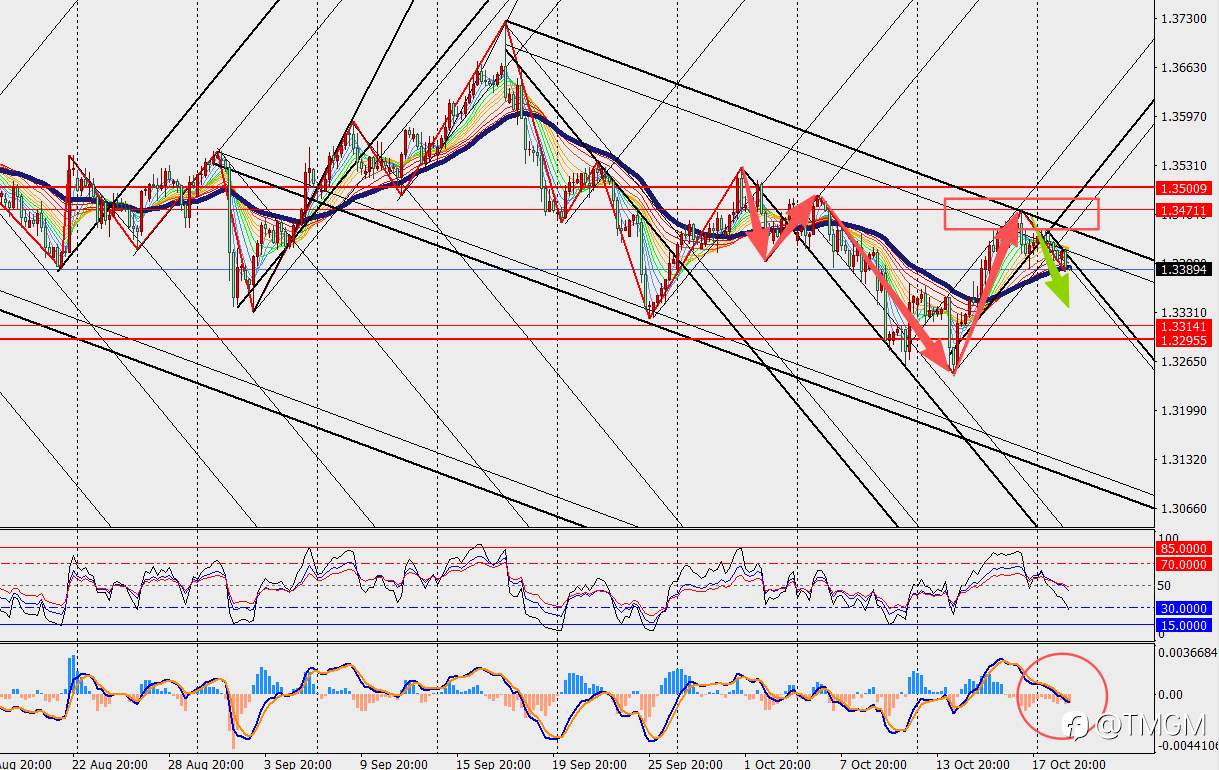
Task: Click the 1.31990 price axis value
Action: (1183, 410)
